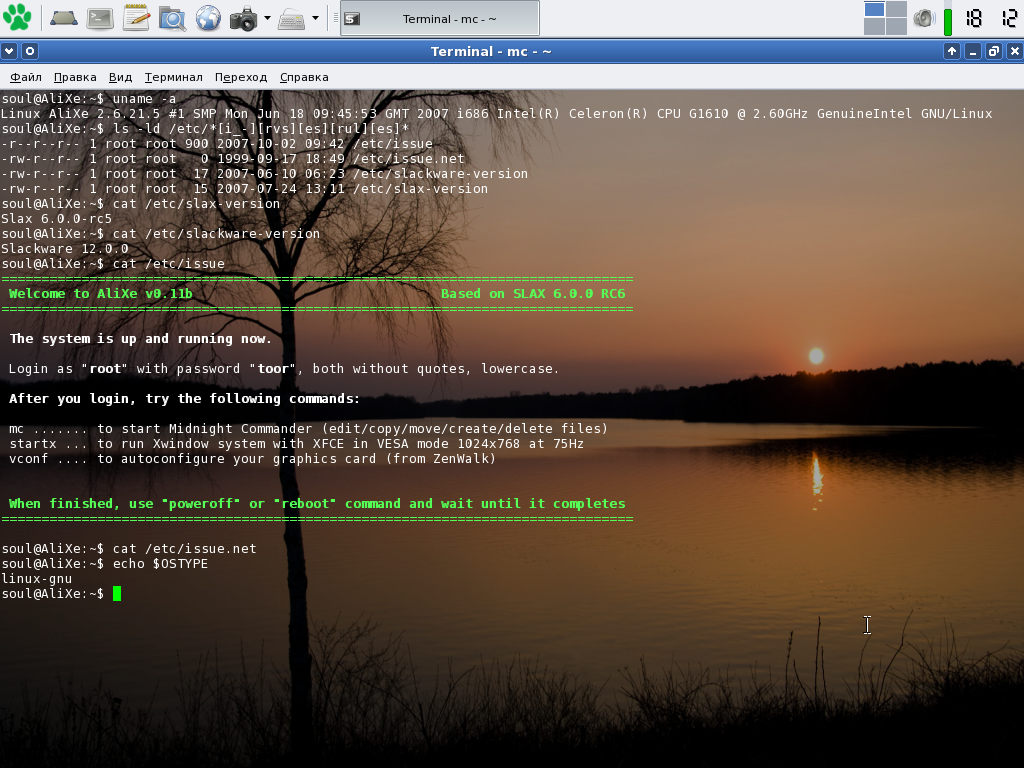Viewport: 1024px width, 768px height.
Task: Launch the terminal emulator from panel
Action: (100, 18)
